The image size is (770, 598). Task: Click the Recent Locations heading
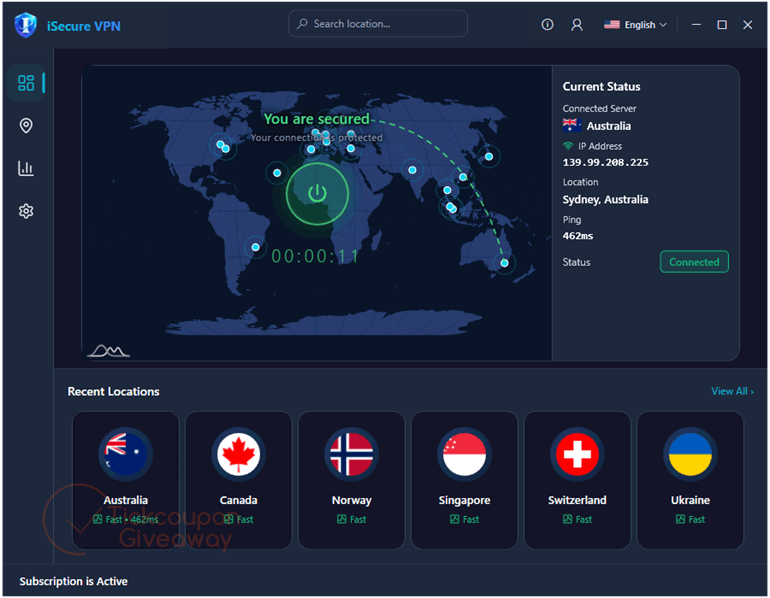(113, 391)
